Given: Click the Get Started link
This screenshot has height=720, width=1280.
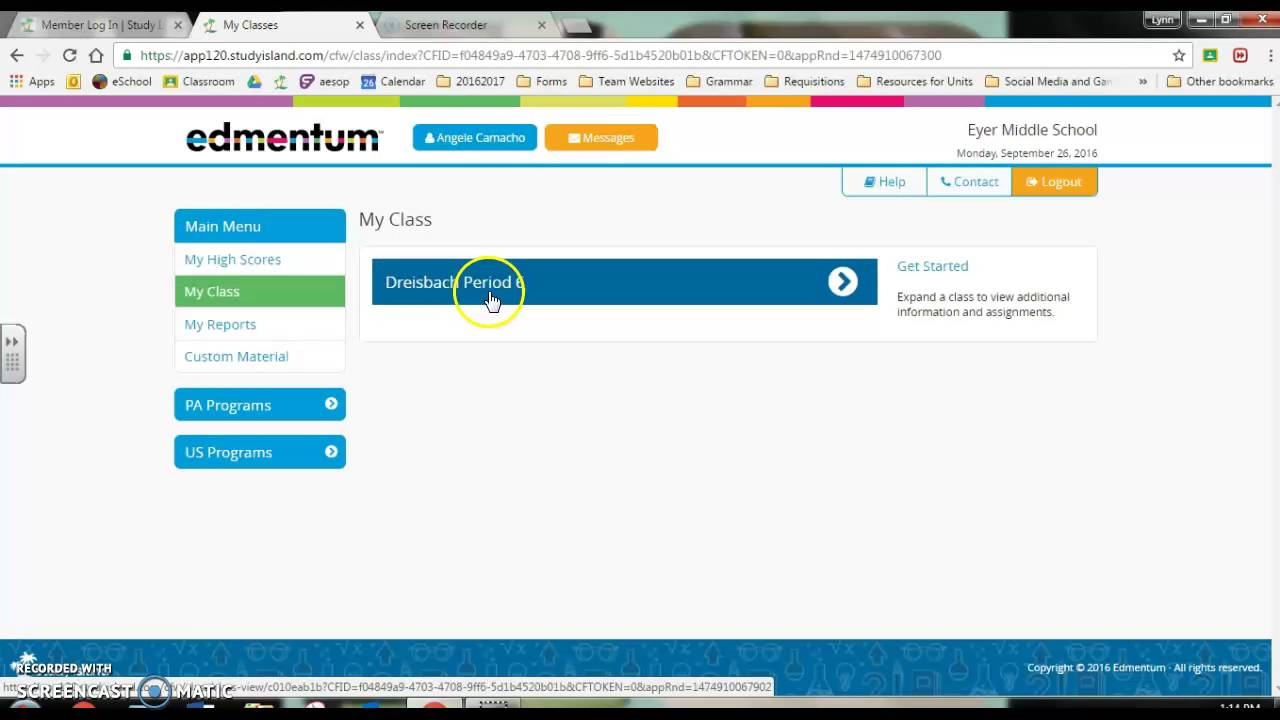Looking at the screenshot, I should (x=932, y=266).
